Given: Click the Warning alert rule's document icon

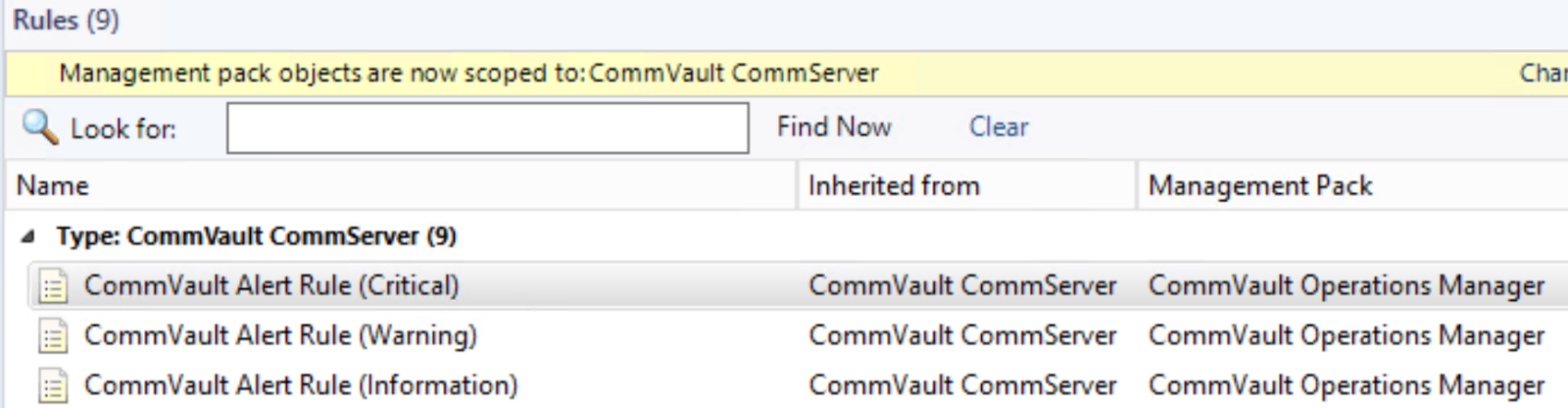Looking at the screenshot, I should click(53, 336).
